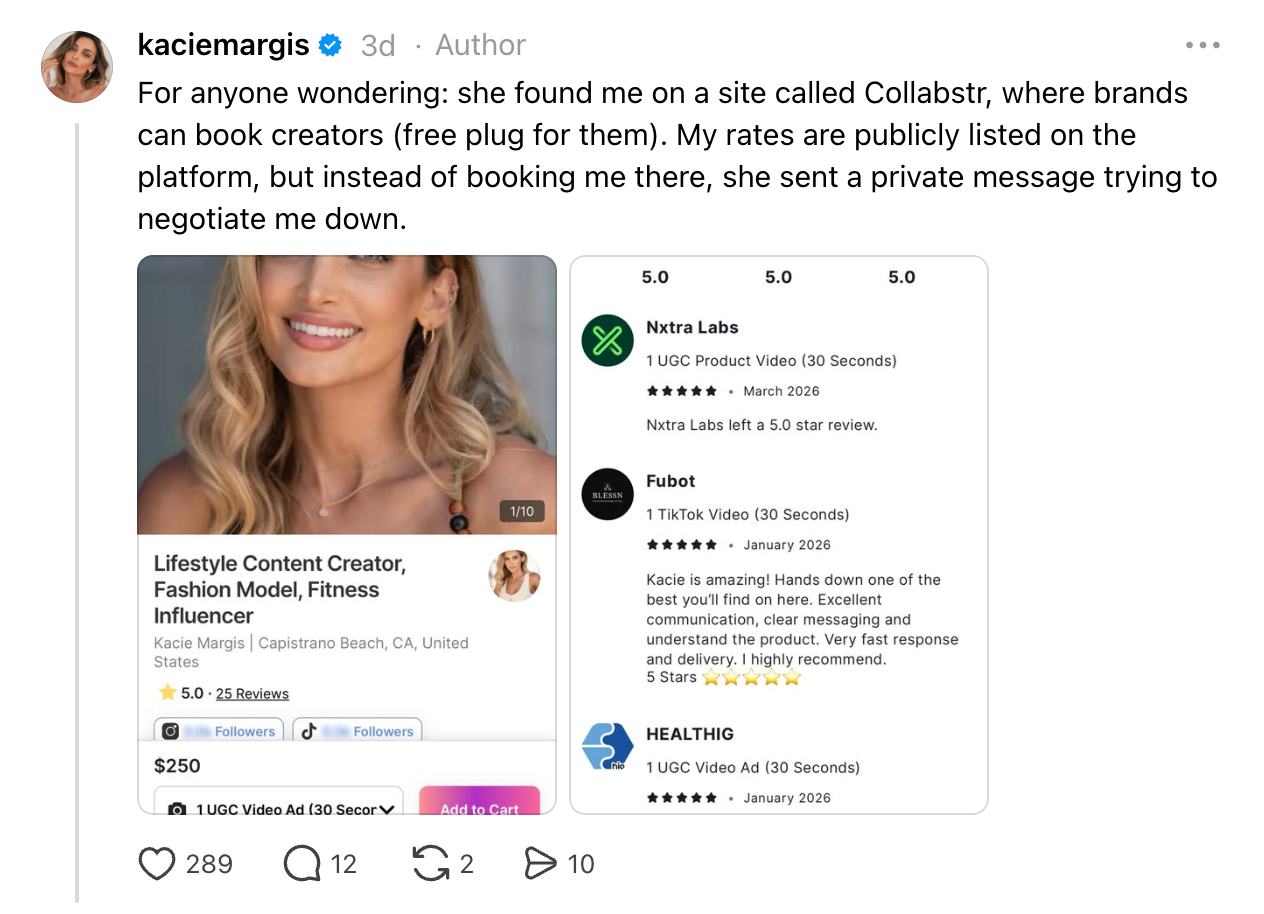Click the HEALTHIG blue logo
This screenshot has height=914, width=1264.
point(608,747)
